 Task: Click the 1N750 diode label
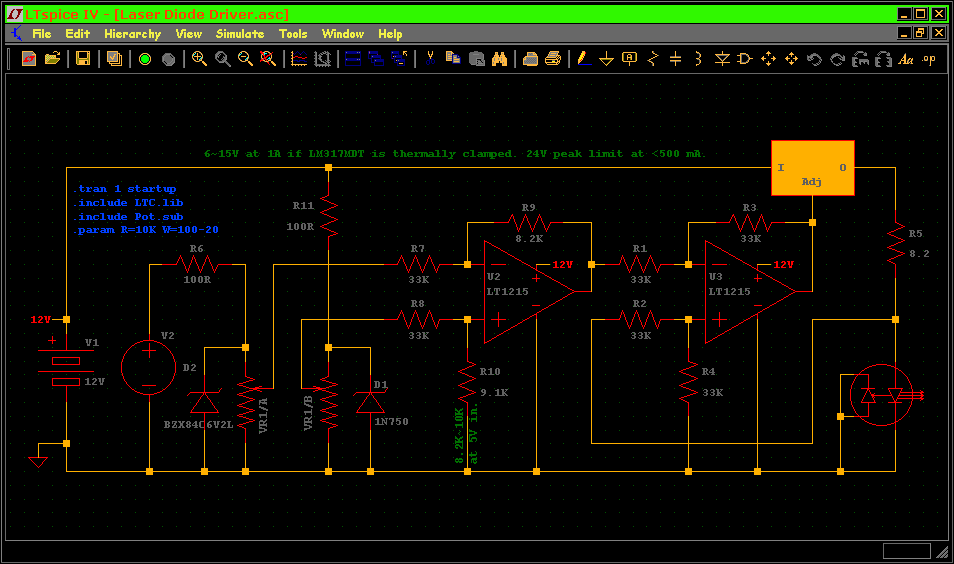click(x=391, y=422)
